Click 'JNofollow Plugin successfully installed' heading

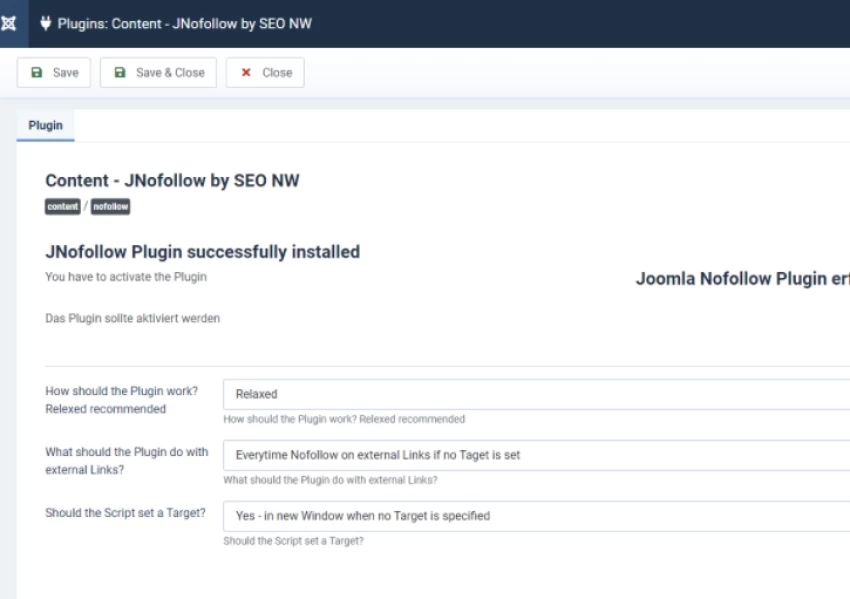(203, 252)
